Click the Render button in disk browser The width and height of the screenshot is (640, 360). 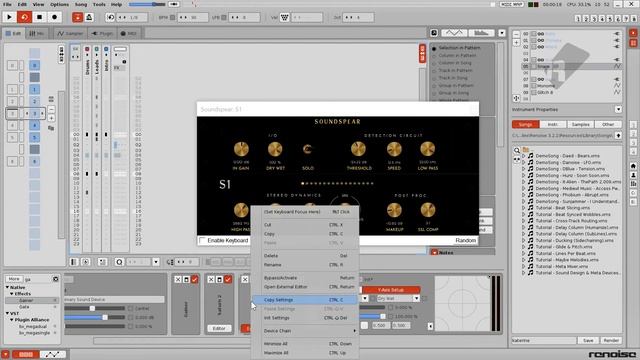coord(611,340)
